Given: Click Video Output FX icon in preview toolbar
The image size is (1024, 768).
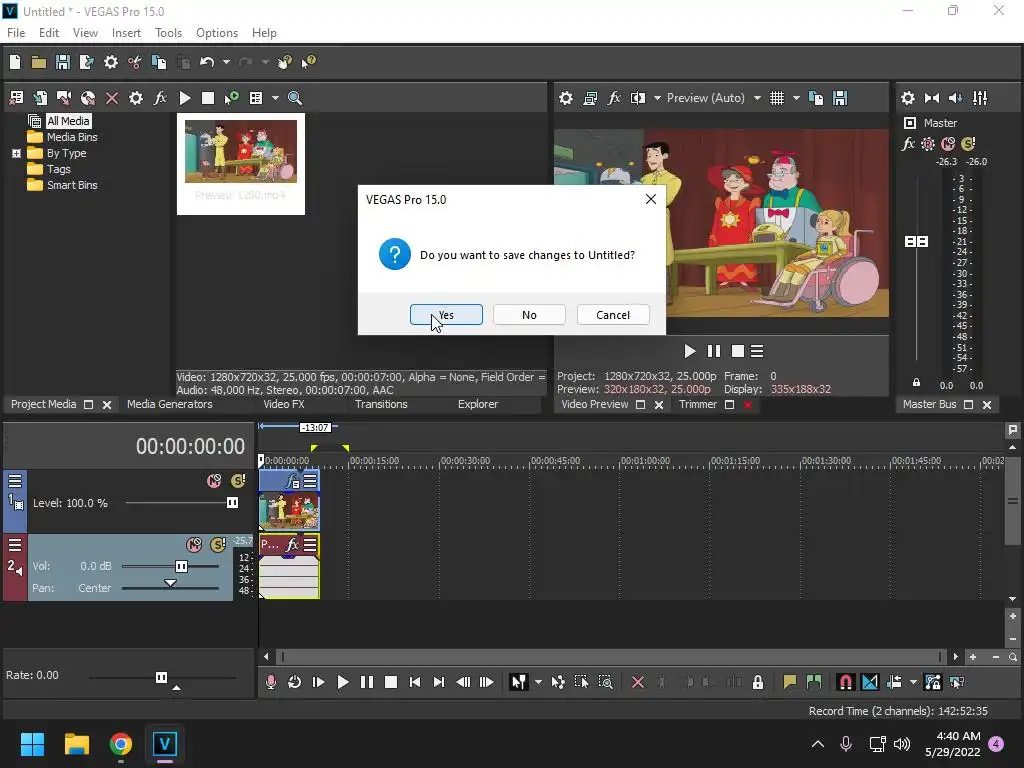Looking at the screenshot, I should [614, 98].
